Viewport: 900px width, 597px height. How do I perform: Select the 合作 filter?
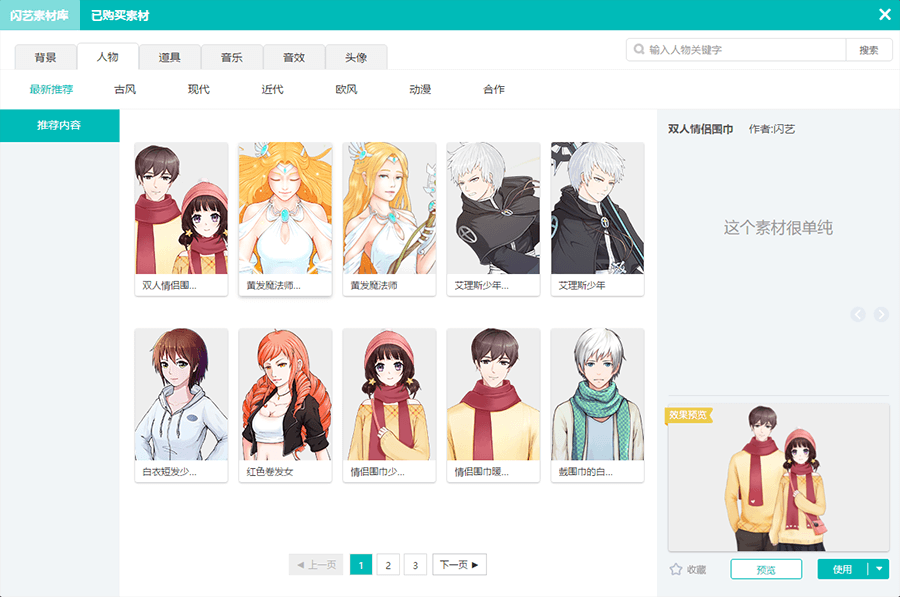point(494,89)
